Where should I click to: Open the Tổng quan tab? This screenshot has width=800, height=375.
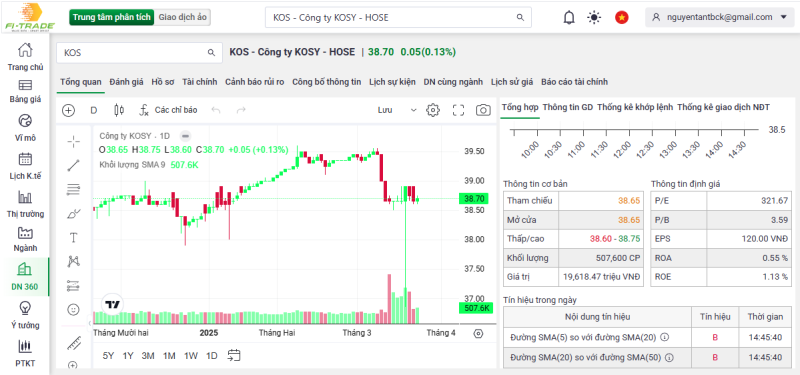click(x=81, y=82)
